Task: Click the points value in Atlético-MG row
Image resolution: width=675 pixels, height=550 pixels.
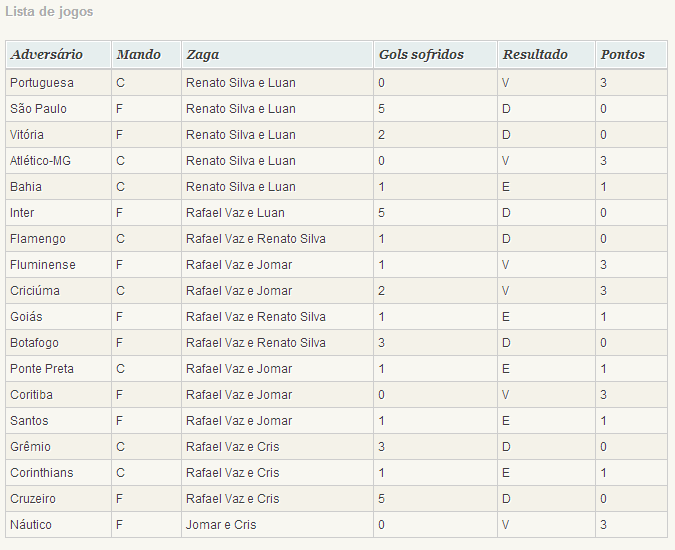Action: (x=604, y=161)
